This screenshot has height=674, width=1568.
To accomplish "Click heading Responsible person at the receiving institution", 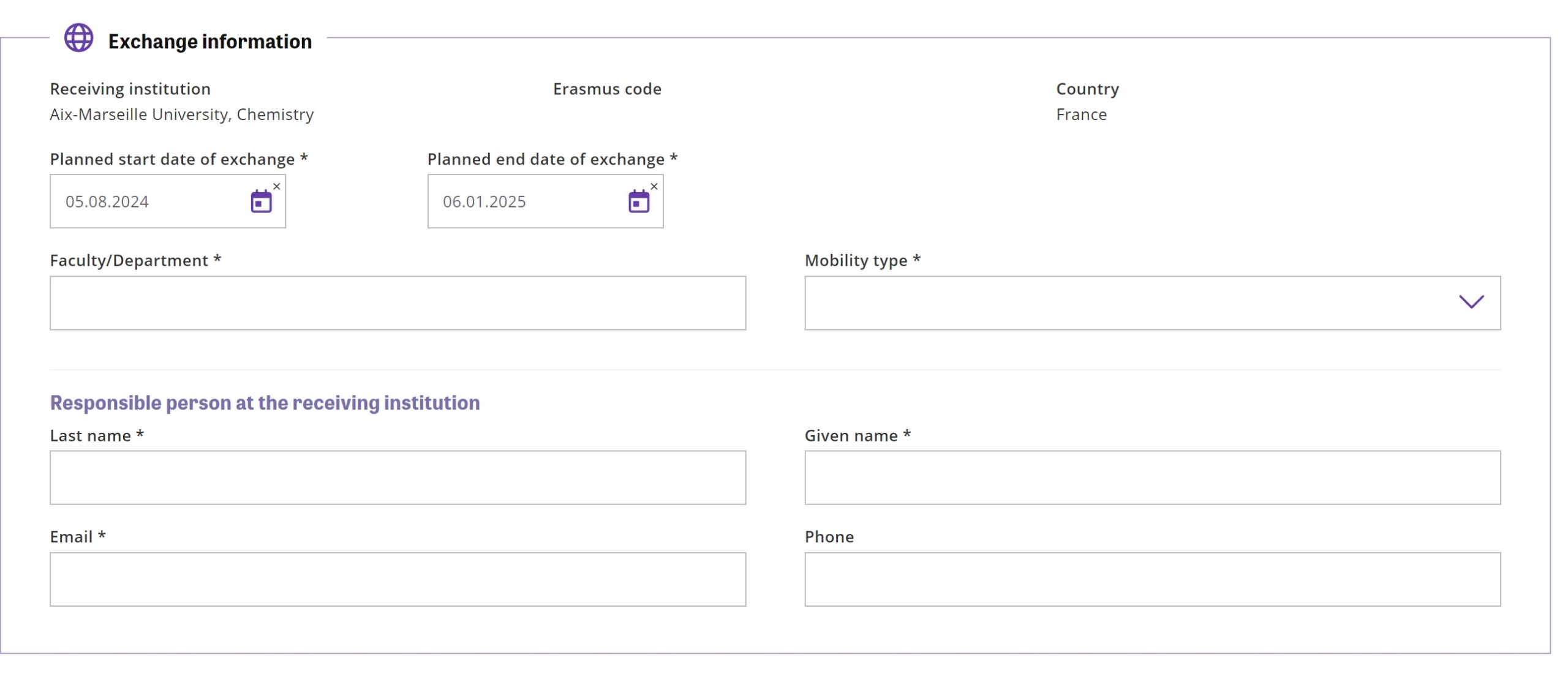I will [x=265, y=402].
